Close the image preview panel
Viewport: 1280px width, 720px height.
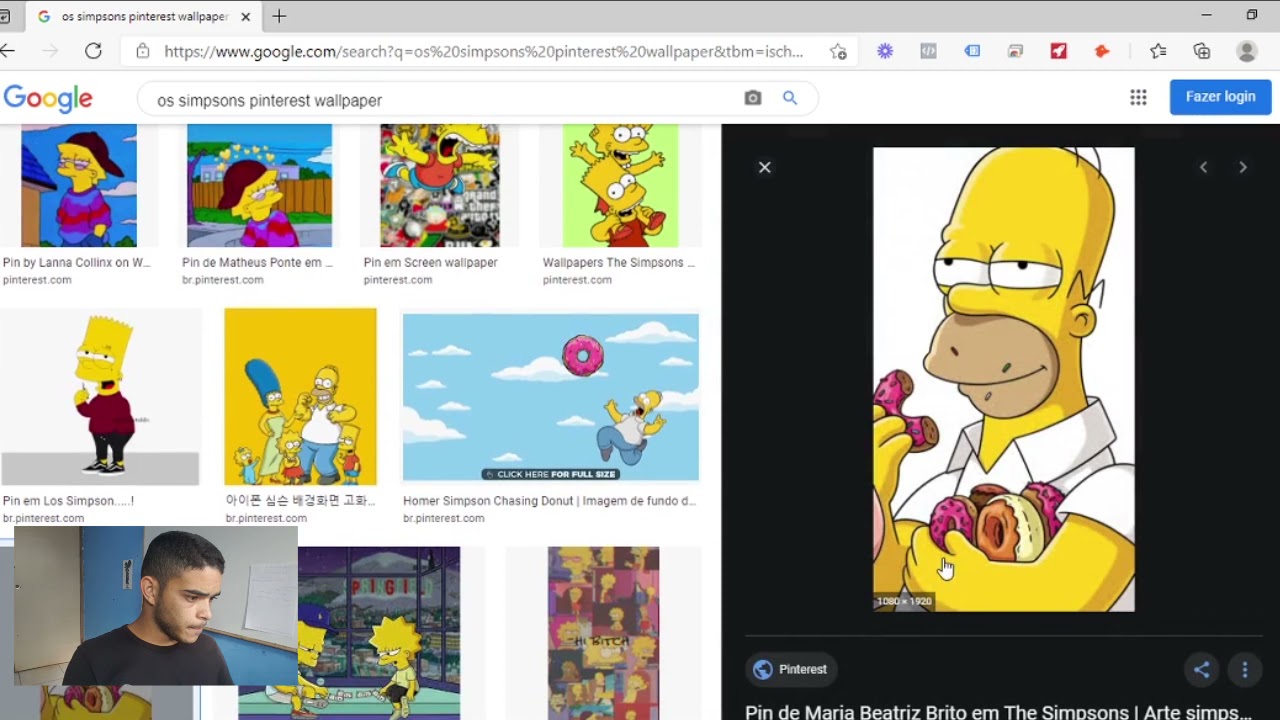765,167
